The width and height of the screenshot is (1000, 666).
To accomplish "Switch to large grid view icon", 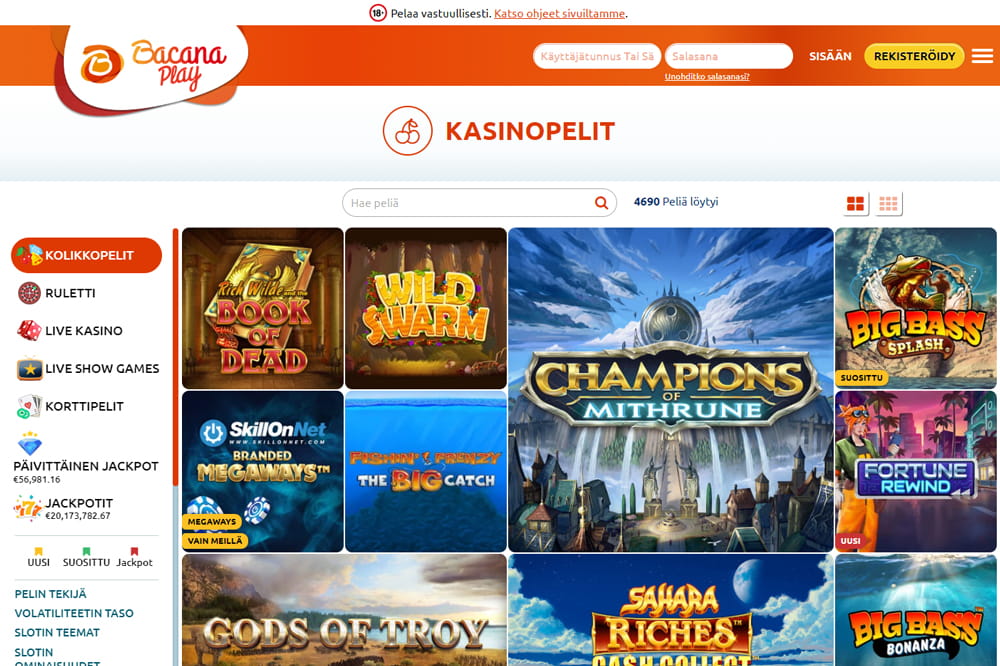I will coord(855,204).
